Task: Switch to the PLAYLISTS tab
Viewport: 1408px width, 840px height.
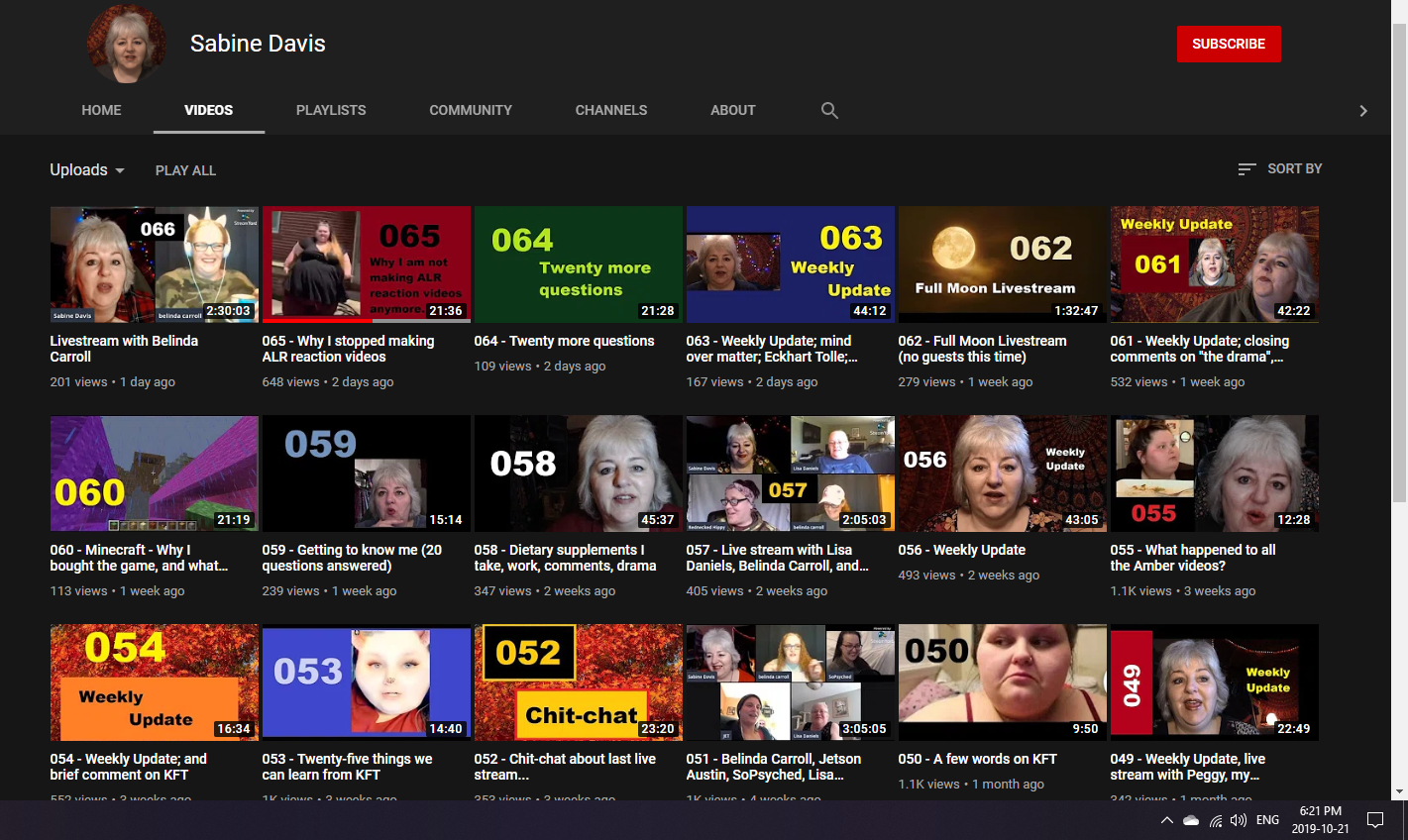Action: [331, 110]
